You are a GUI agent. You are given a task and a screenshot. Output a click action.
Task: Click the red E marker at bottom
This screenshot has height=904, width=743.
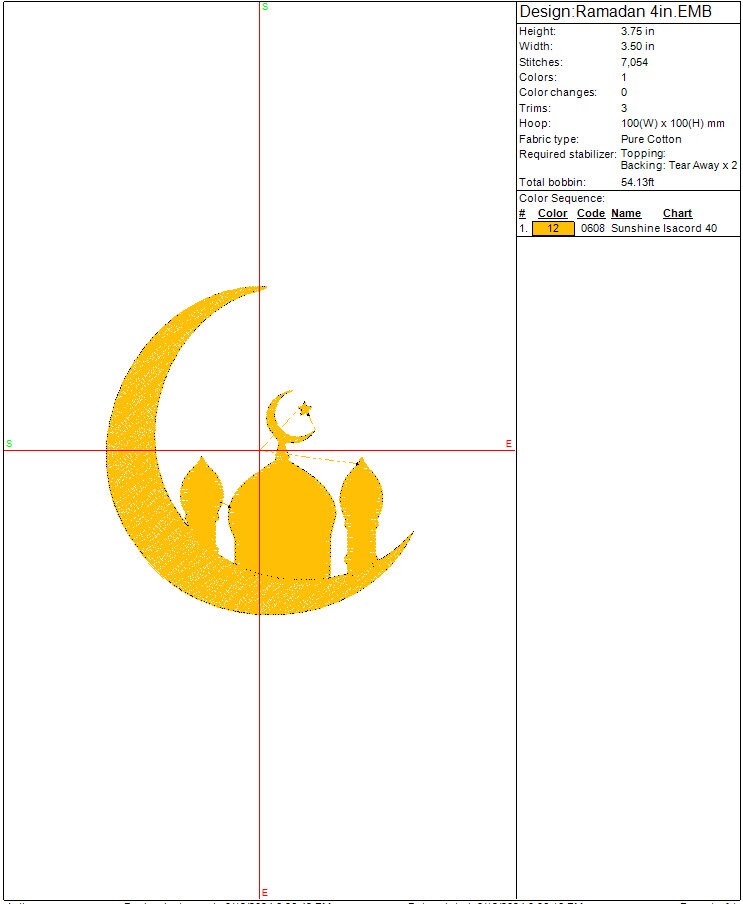click(264, 892)
